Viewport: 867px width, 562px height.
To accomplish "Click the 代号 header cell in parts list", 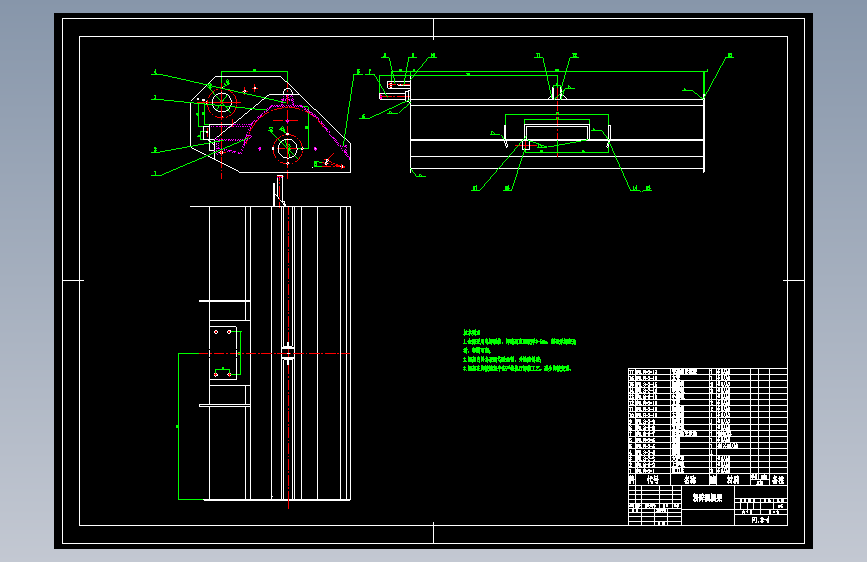I will coord(653,480).
